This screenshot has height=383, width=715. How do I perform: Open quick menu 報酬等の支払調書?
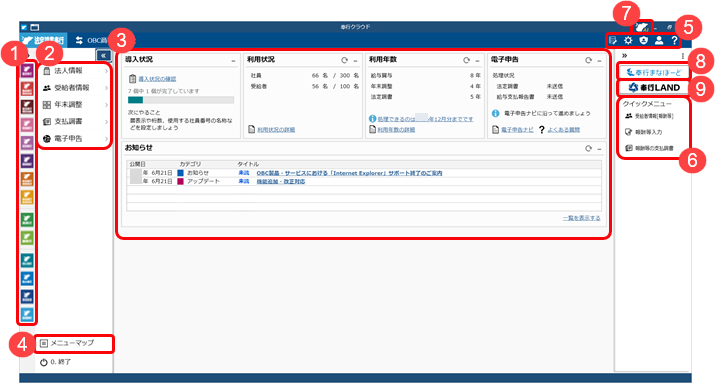click(650, 148)
